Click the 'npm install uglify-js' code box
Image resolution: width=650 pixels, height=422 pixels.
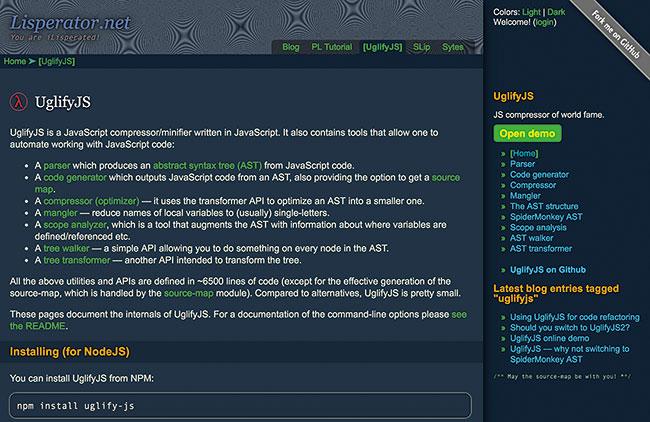[240, 405]
